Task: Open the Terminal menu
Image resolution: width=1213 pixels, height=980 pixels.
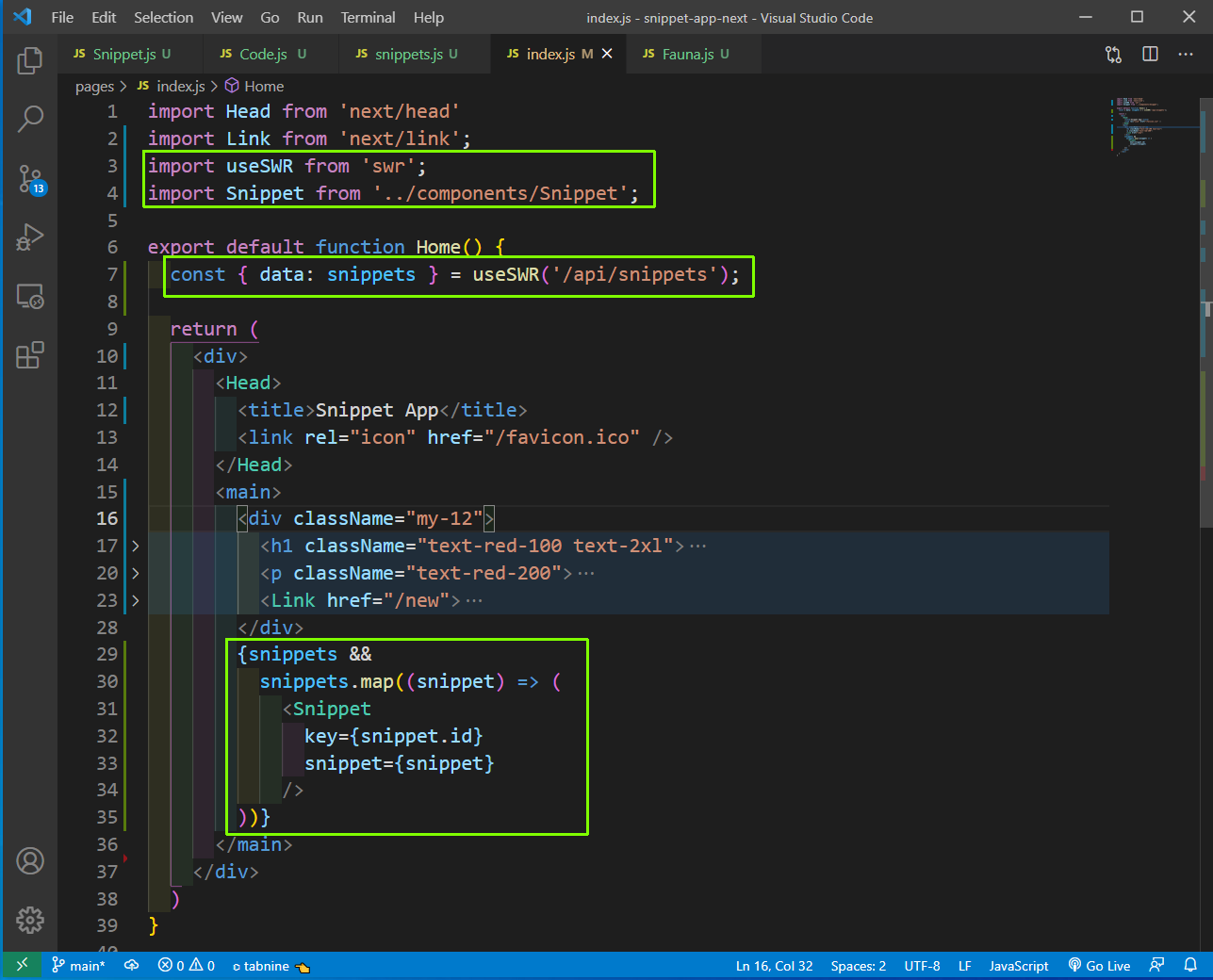Action: 368,17
